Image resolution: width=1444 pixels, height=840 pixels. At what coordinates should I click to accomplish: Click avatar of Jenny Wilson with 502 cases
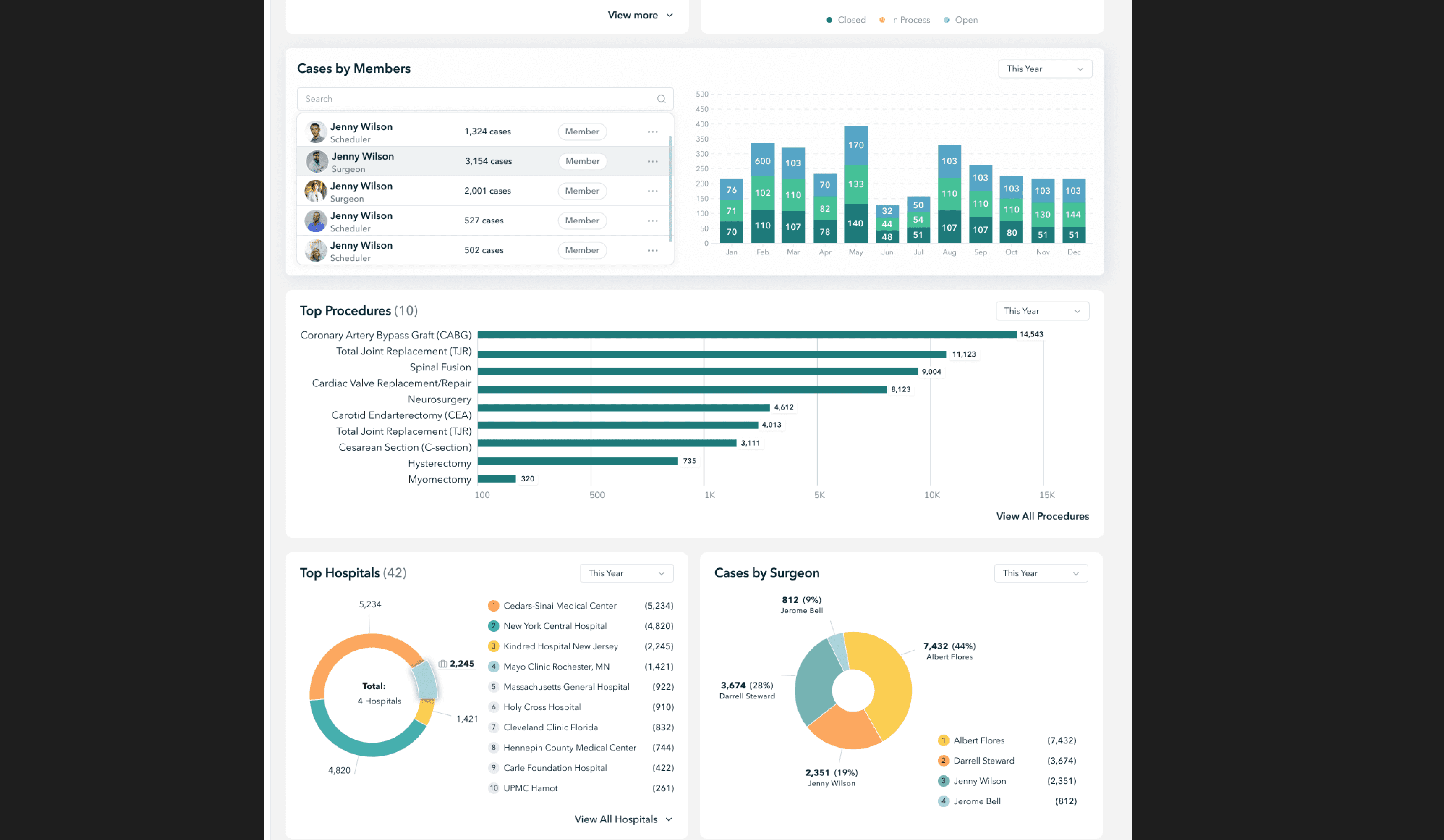point(316,251)
